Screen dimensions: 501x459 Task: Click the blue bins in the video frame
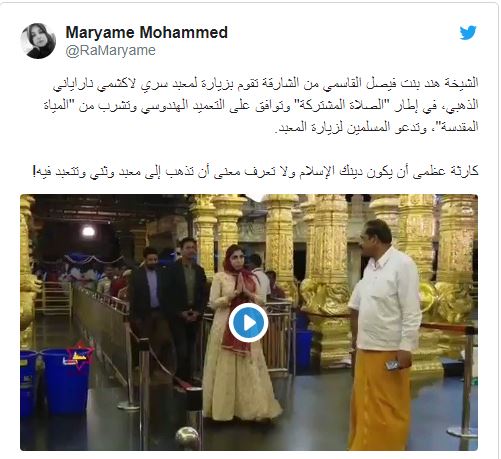55,380
